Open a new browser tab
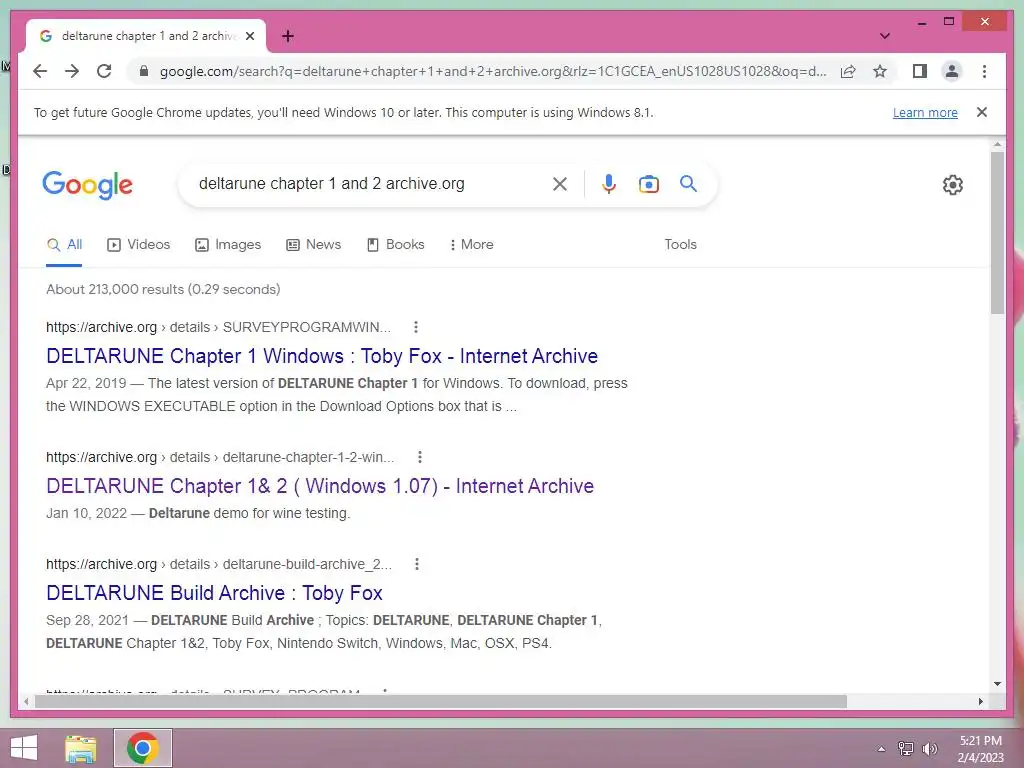 (288, 36)
